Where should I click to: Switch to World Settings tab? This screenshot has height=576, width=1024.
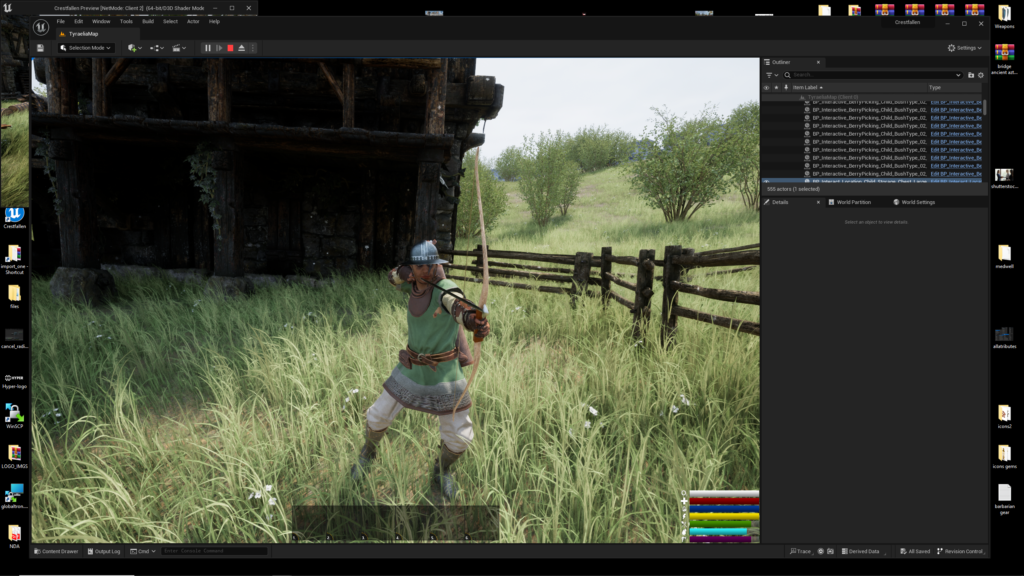914,202
